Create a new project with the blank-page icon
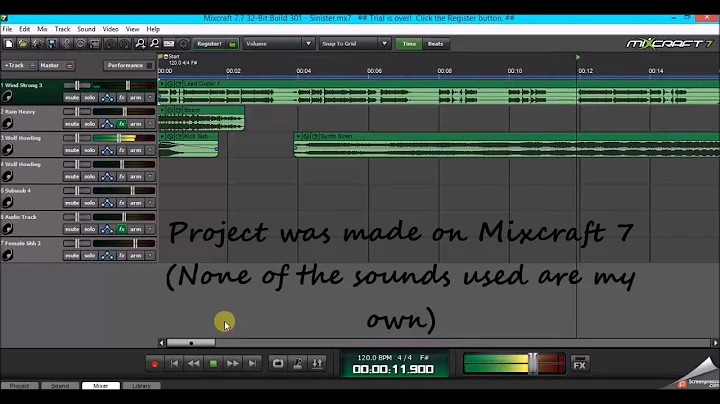 click(9, 44)
